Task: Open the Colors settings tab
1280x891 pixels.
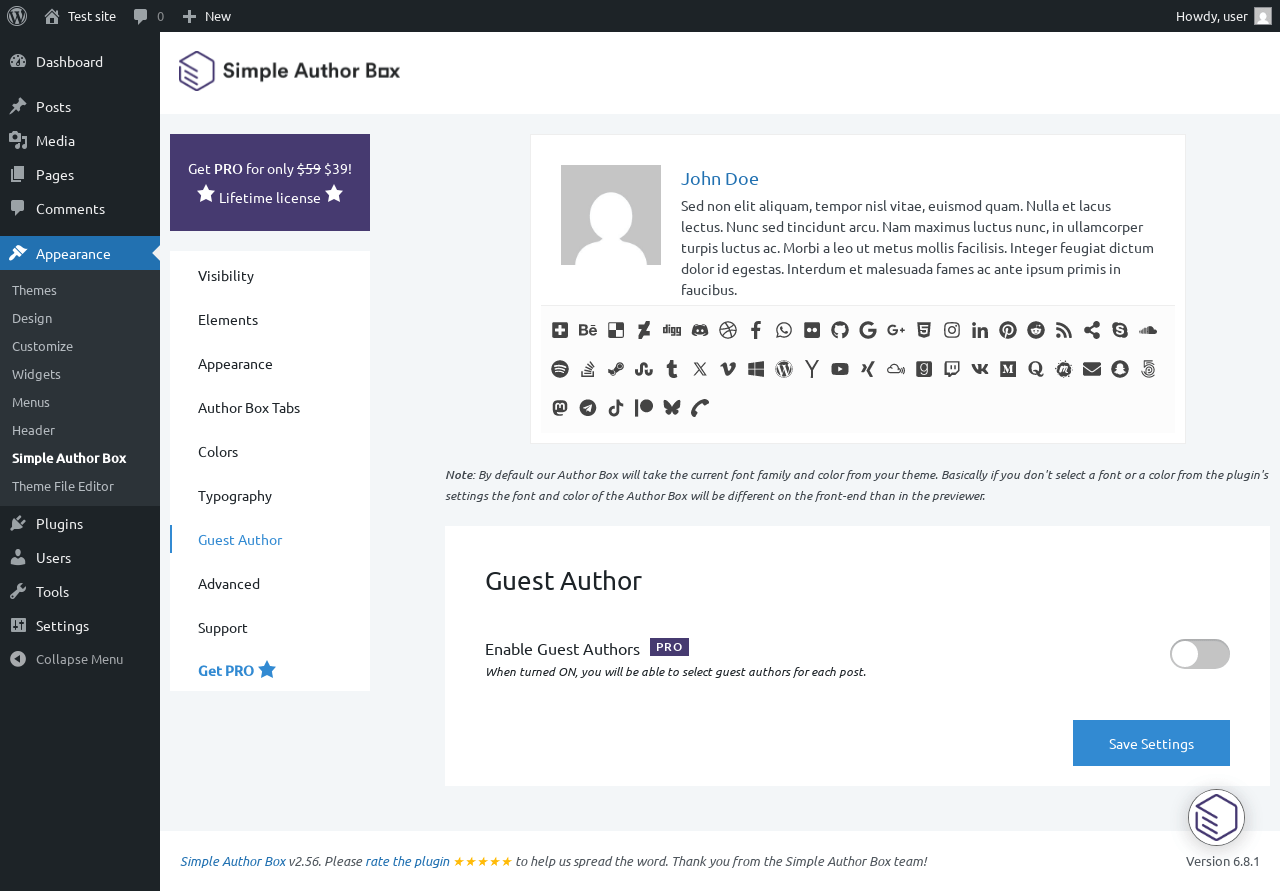Action: [x=270, y=451]
